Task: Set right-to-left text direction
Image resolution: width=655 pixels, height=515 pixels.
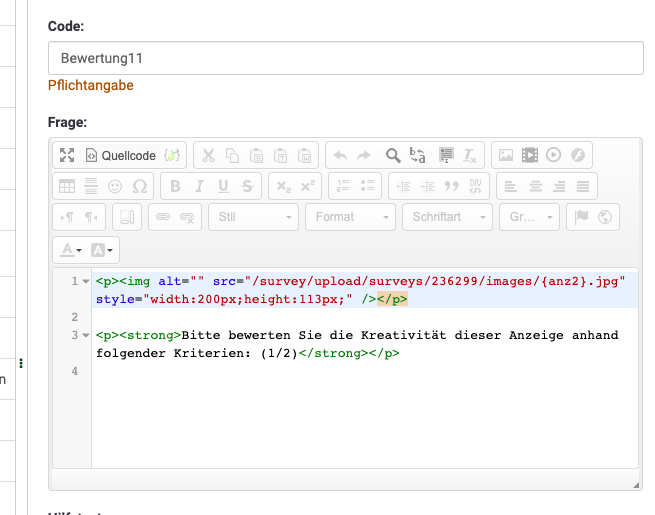Action: tap(91, 217)
